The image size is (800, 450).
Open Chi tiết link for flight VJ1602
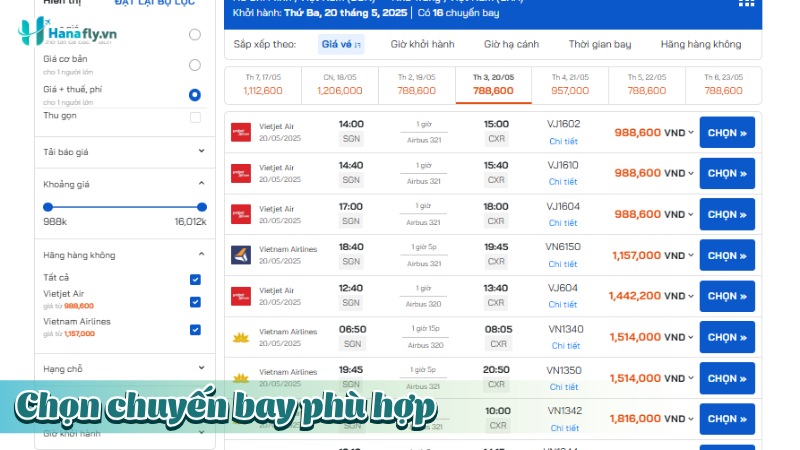pos(563,141)
